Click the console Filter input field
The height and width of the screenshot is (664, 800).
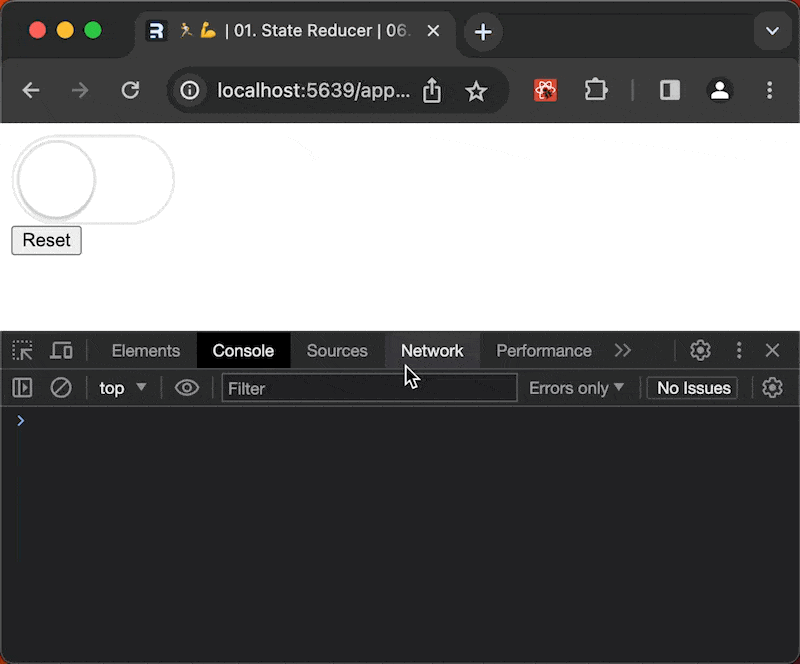pos(369,388)
